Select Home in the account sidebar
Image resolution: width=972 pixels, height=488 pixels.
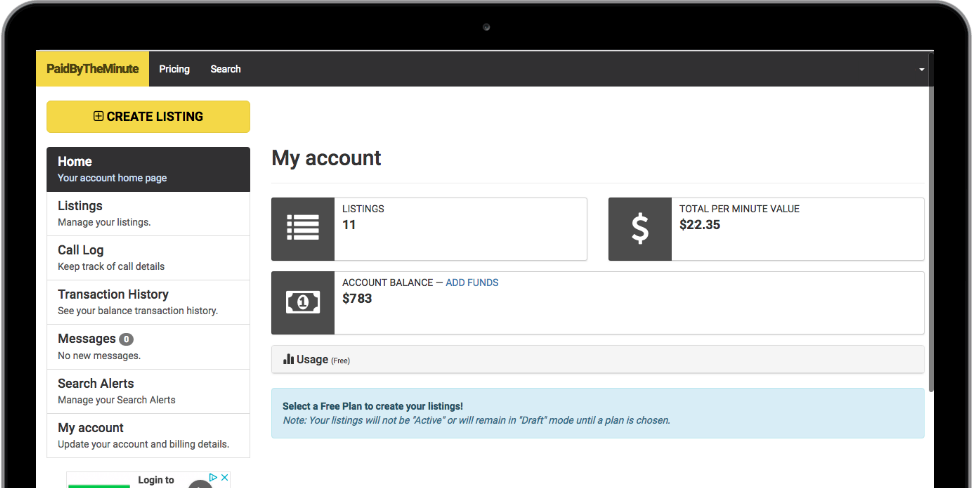pyautogui.click(x=148, y=169)
